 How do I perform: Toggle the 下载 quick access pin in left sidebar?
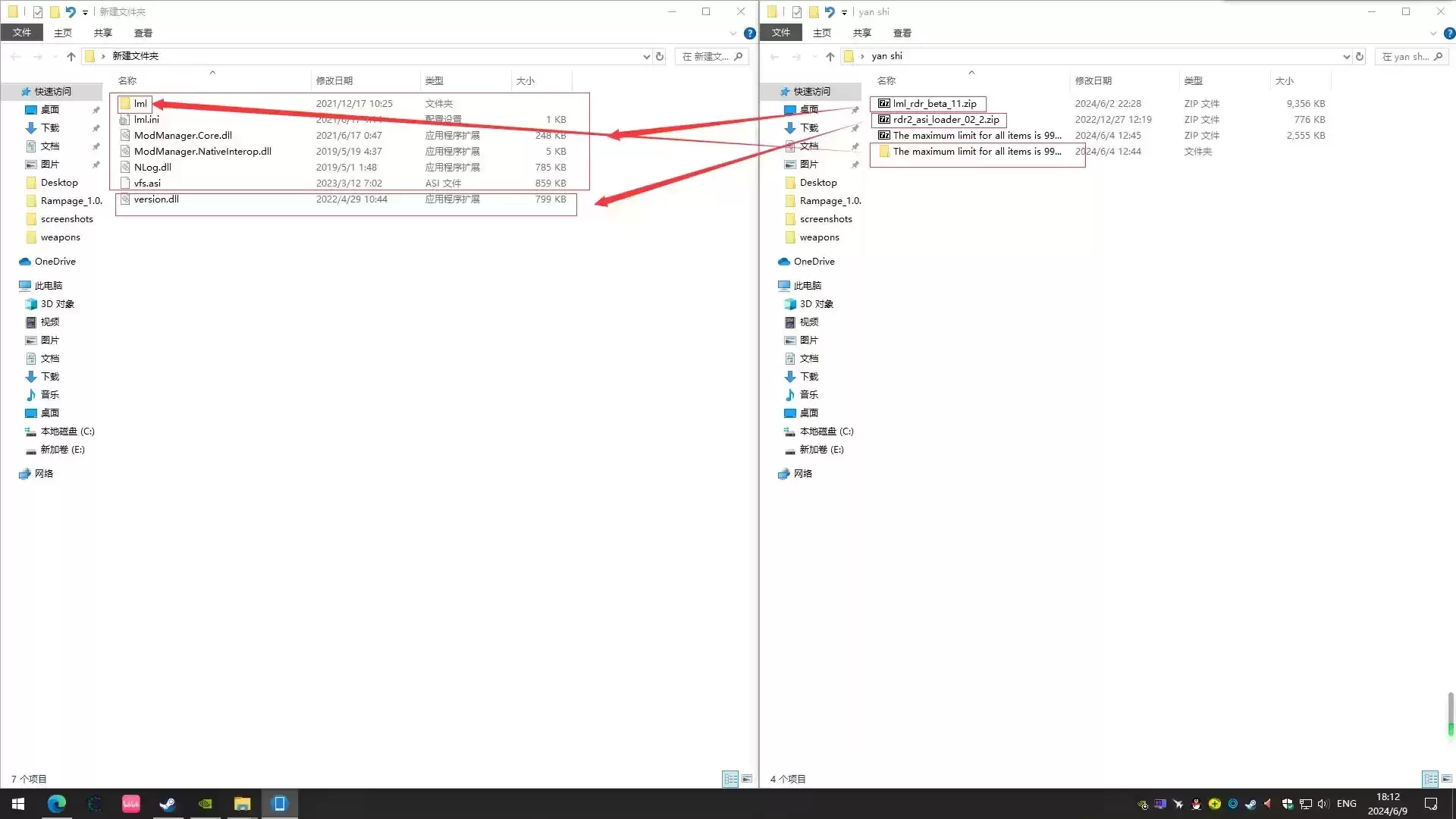[x=96, y=128]
